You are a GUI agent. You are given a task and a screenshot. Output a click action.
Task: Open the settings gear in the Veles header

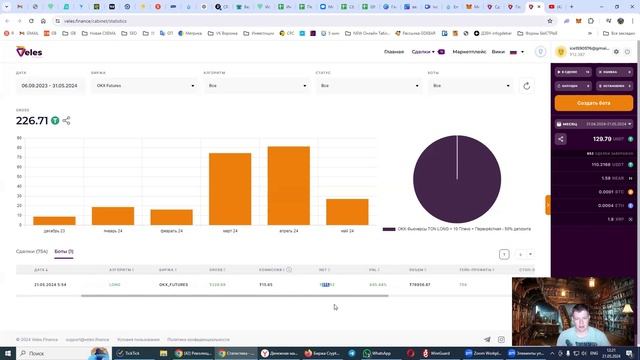(616, 52)
